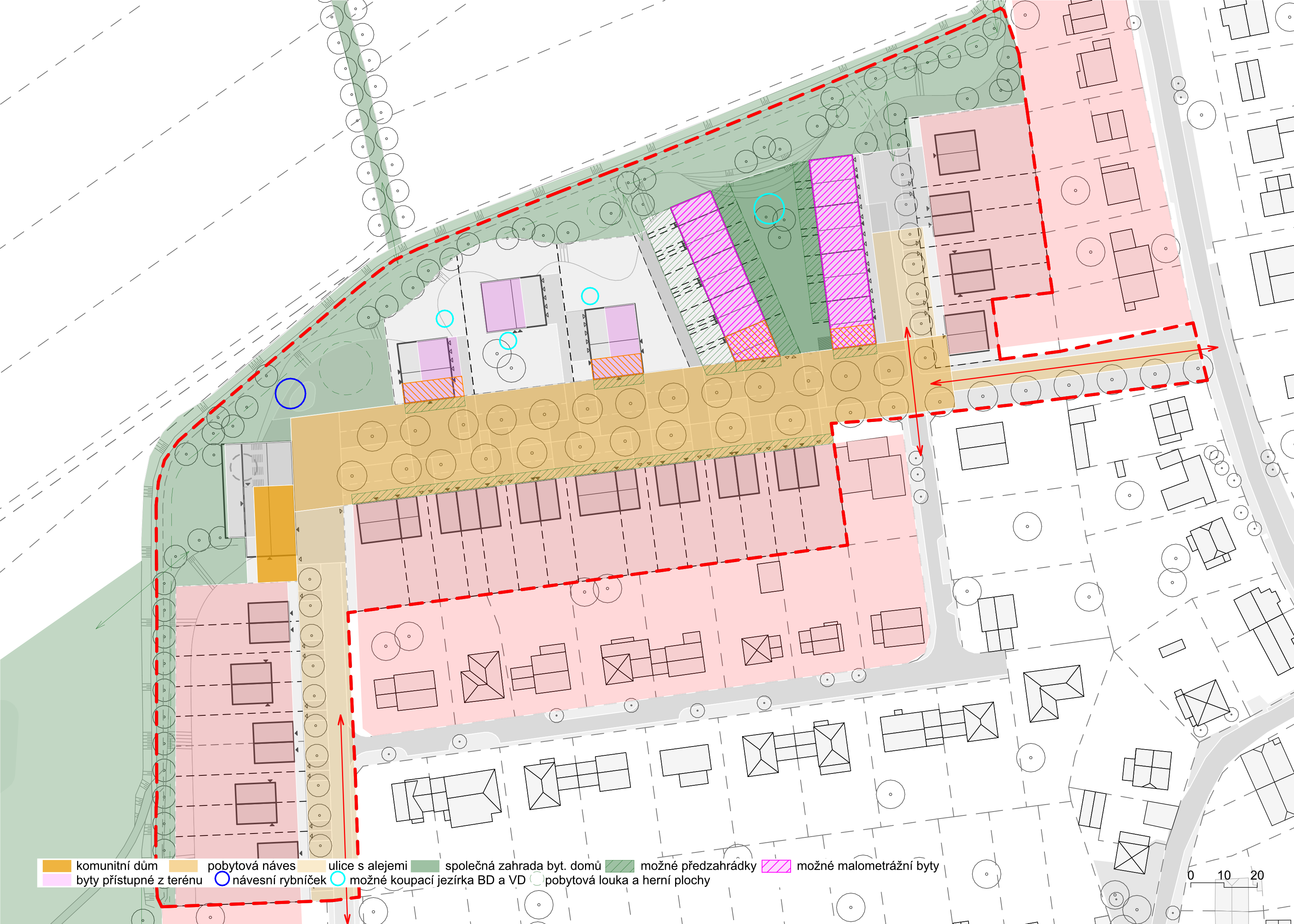The height and width of the screenshot is (924, 1294).
Task: Click the blue pond circle on the map
Action: (290, 394)
